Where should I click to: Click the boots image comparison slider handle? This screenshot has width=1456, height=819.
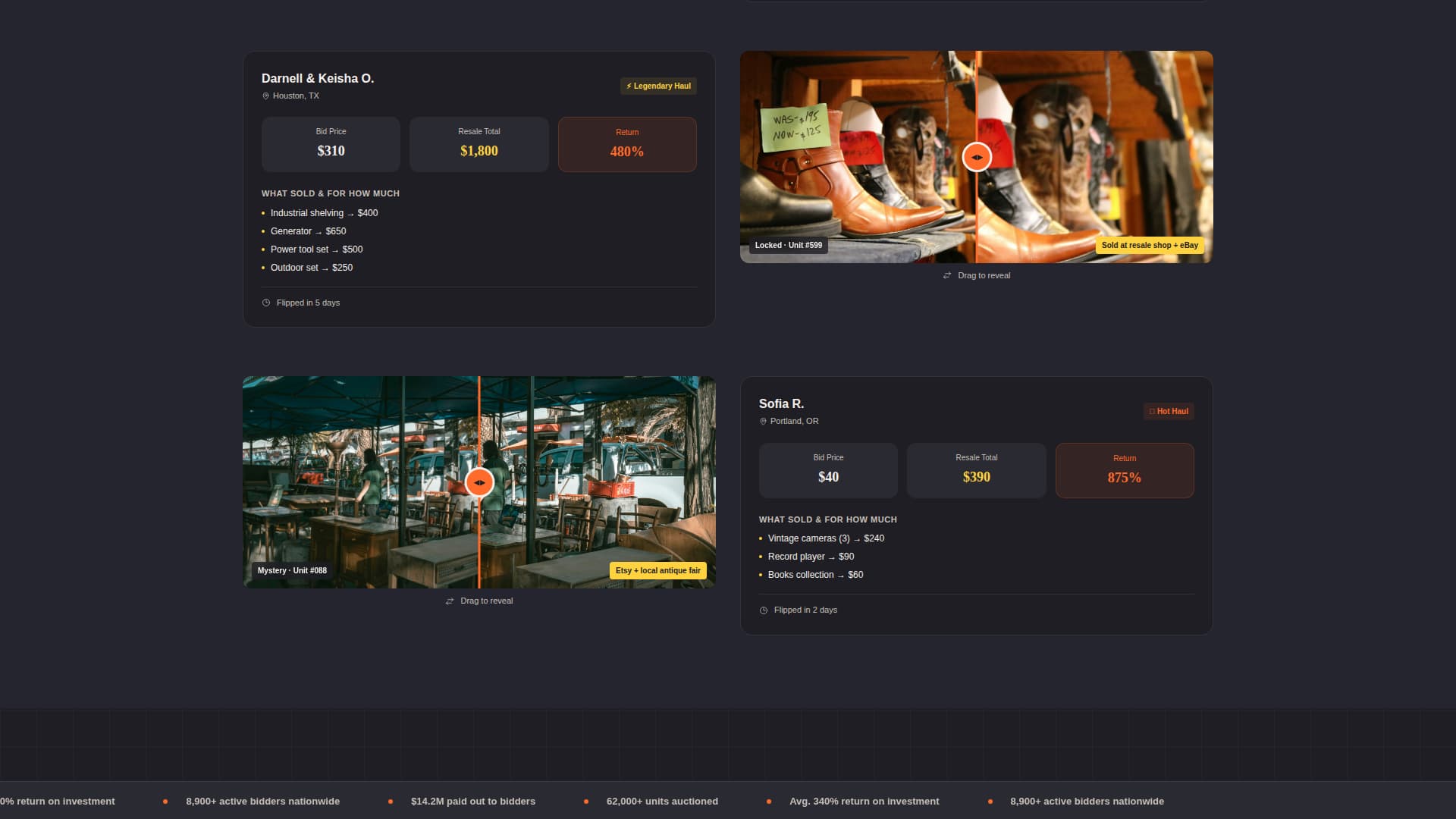pos(977,157)
